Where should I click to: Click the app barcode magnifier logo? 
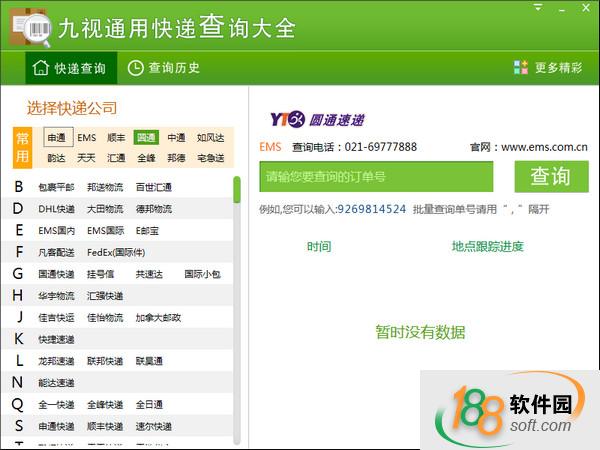tap(30, 28)
